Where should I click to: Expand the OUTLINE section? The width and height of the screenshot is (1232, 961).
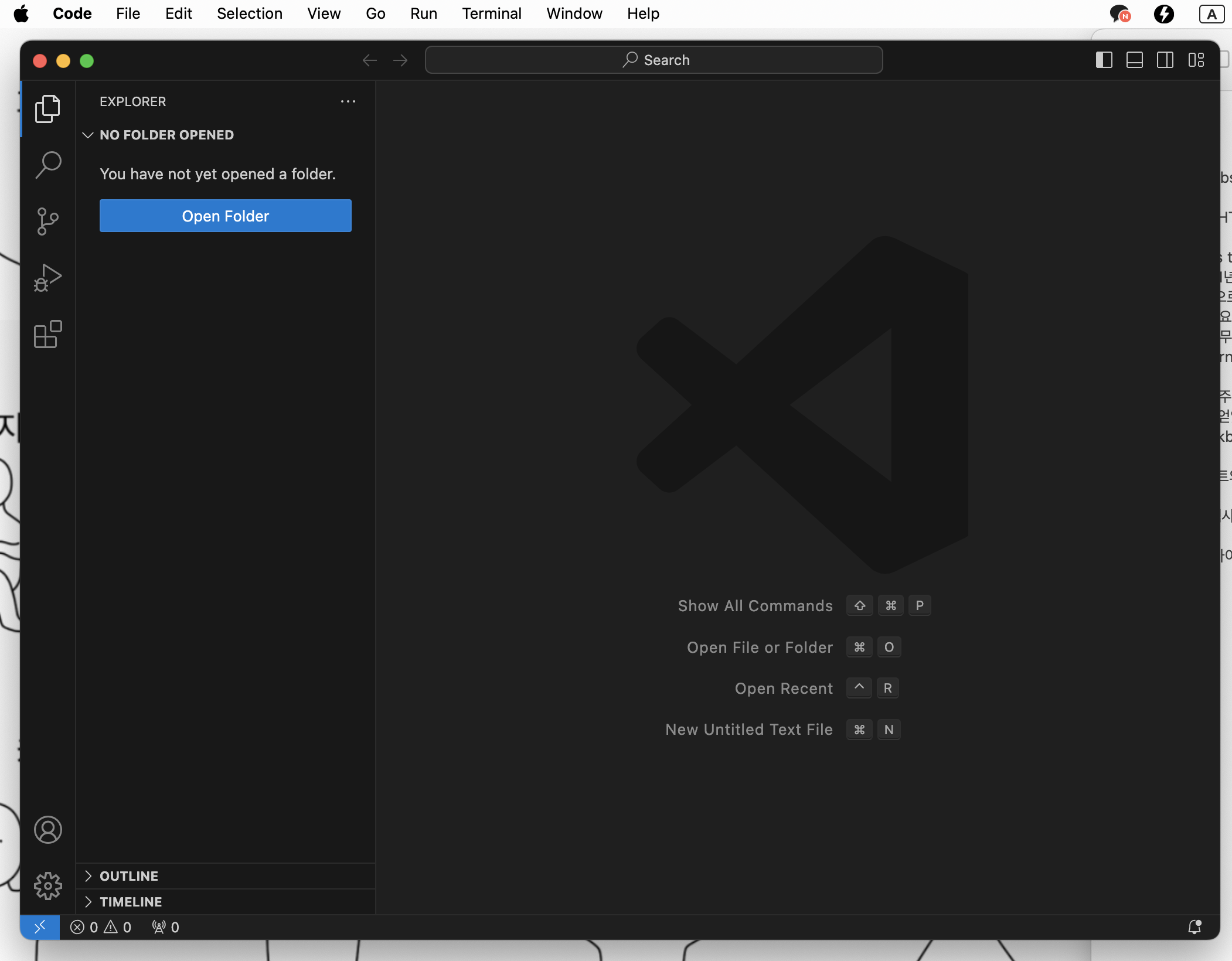pyautogui.click(x=226, y=876)
